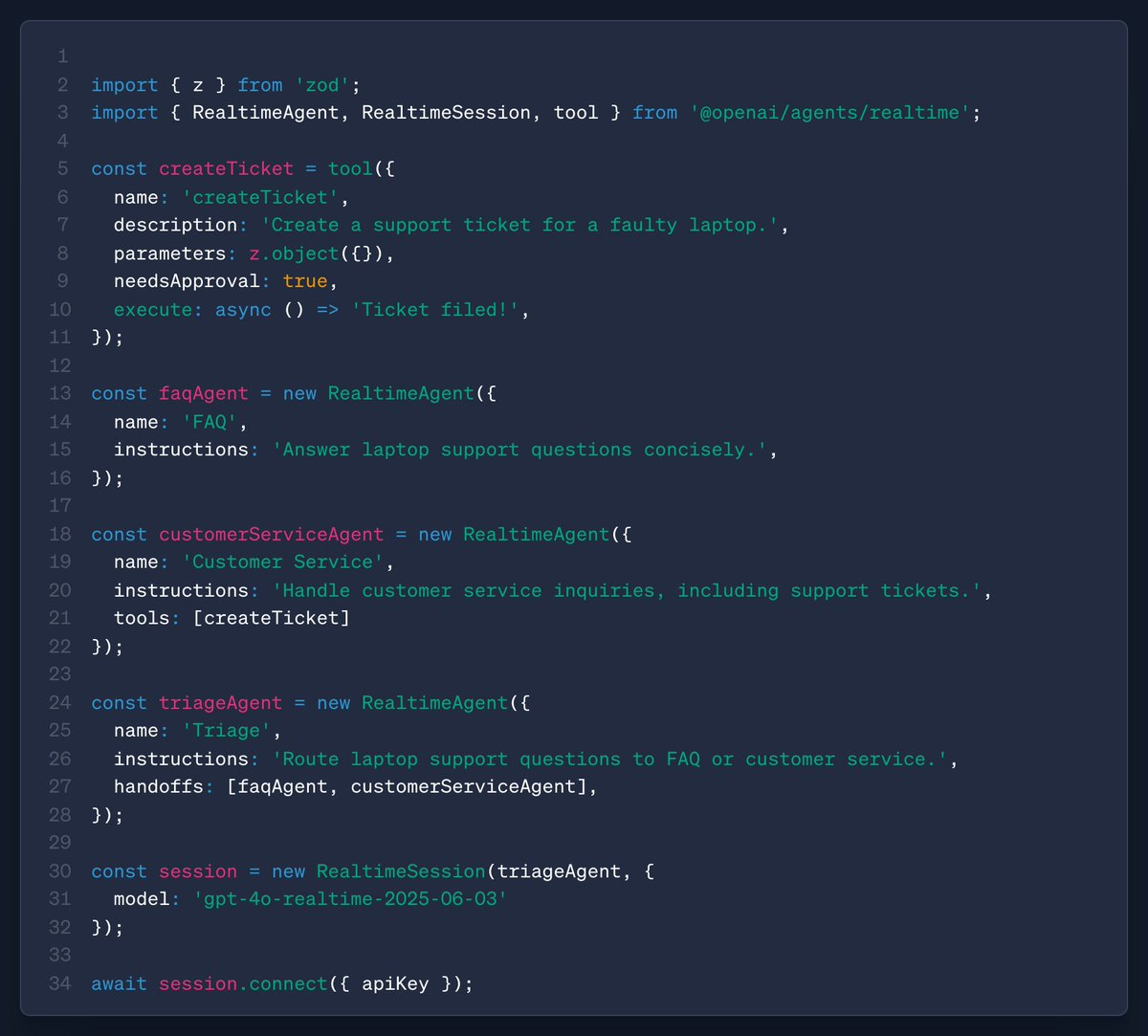The image size is (1148, 1036).
Task: Click the 'FAQ' name string
Action: [210, 422]
